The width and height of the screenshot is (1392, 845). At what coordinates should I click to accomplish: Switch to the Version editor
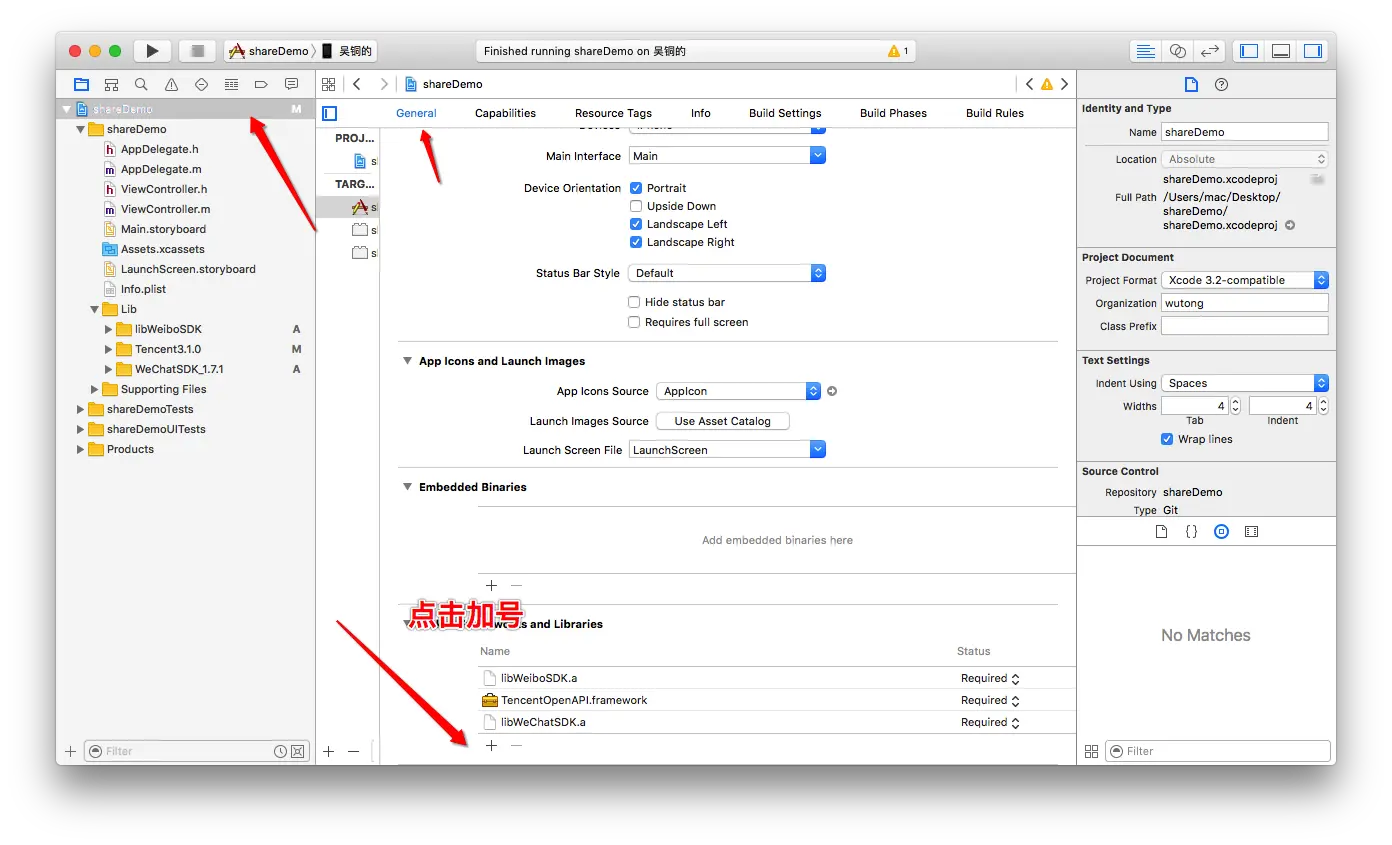point(1210,51)
